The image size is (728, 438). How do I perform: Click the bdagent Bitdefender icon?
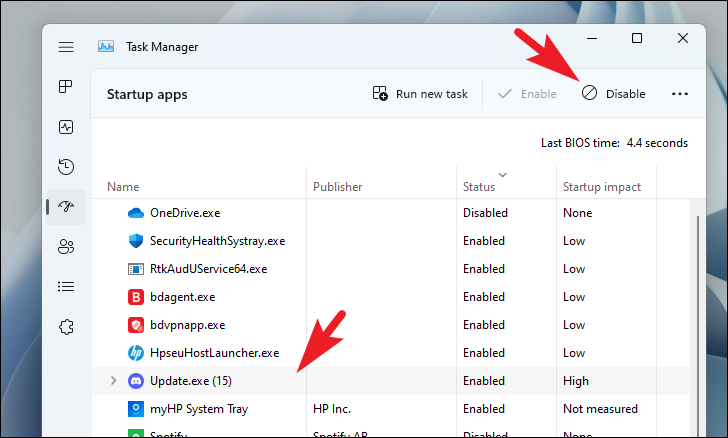(x=136, y=297)
